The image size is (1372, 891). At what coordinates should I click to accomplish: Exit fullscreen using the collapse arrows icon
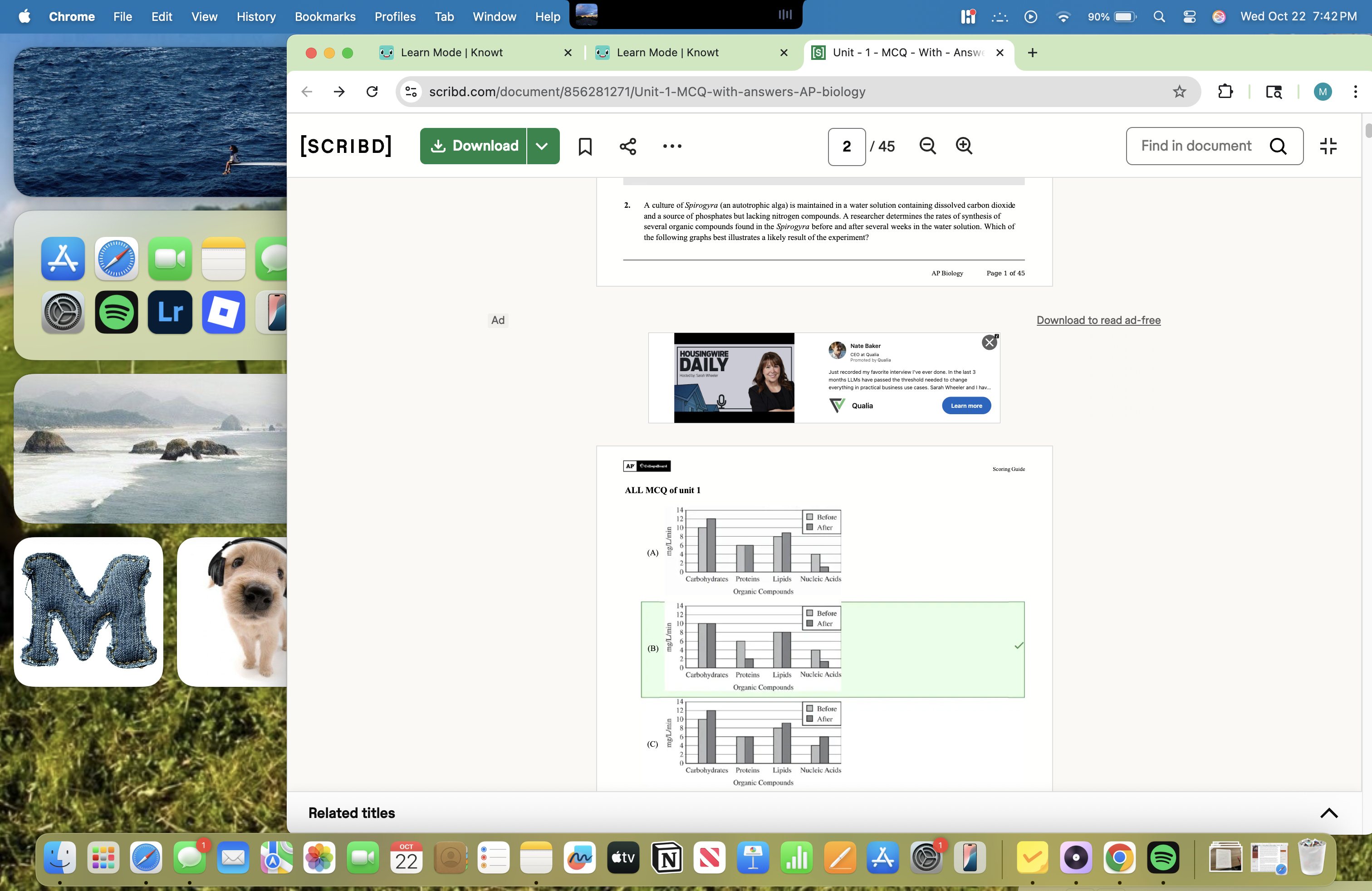[1328, 147]
